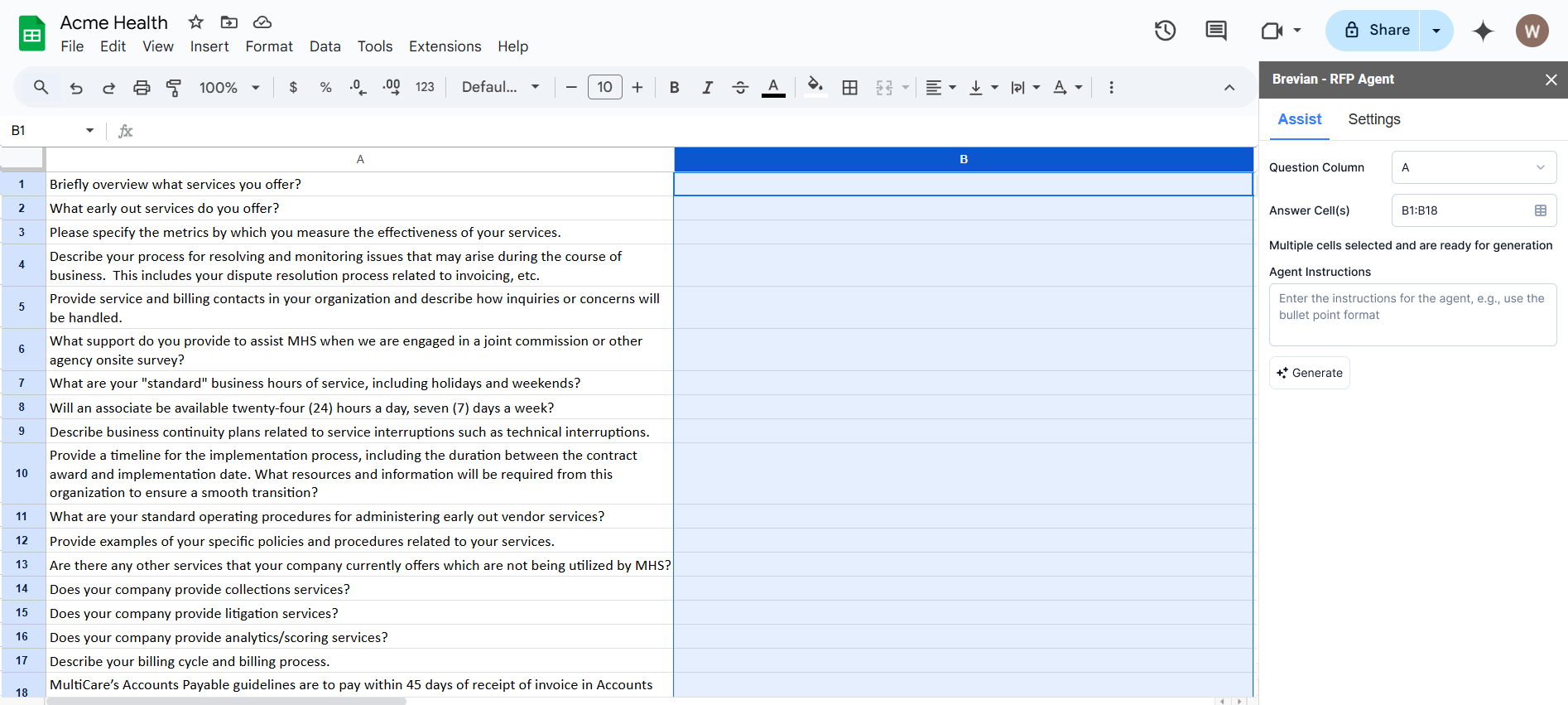This screenshot has width=1568, height=705.
Task: Increase decimal places
Action: [392, 87]
